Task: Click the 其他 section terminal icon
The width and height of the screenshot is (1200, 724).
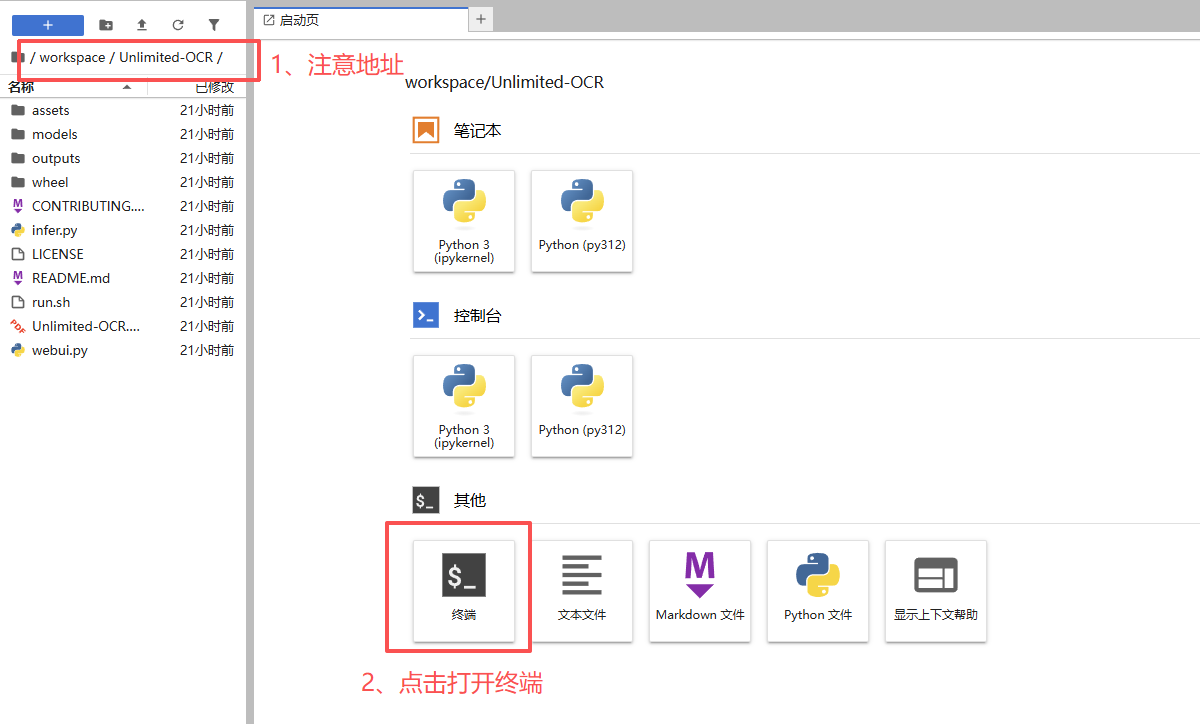Action: click(426, 500)
